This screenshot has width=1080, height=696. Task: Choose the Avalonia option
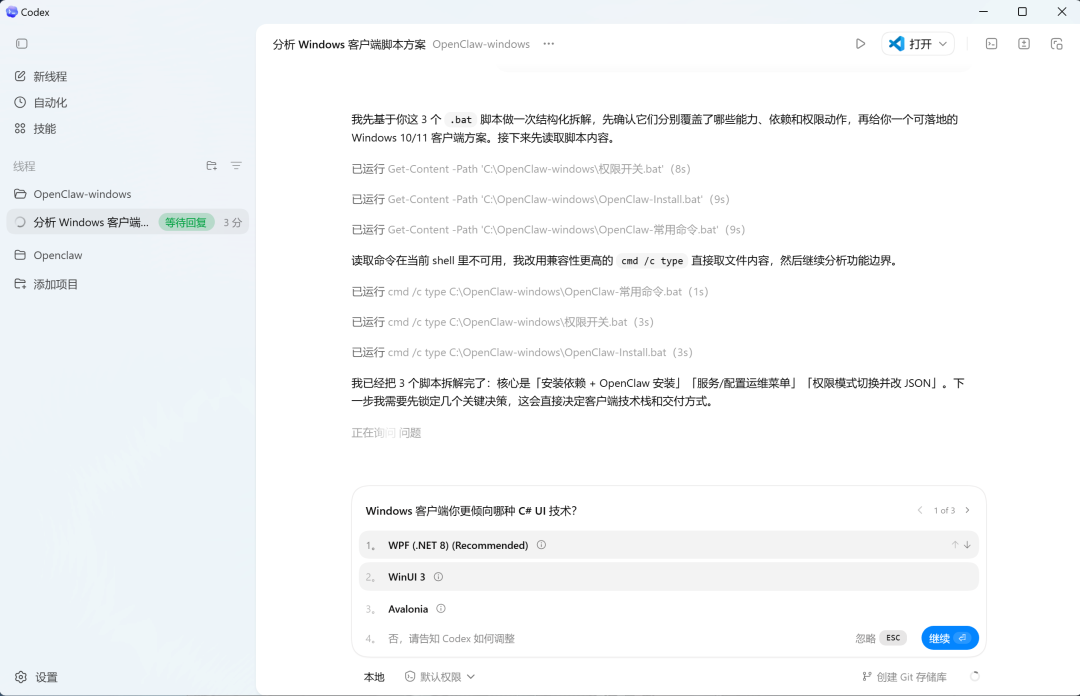[x=408, y=609]
